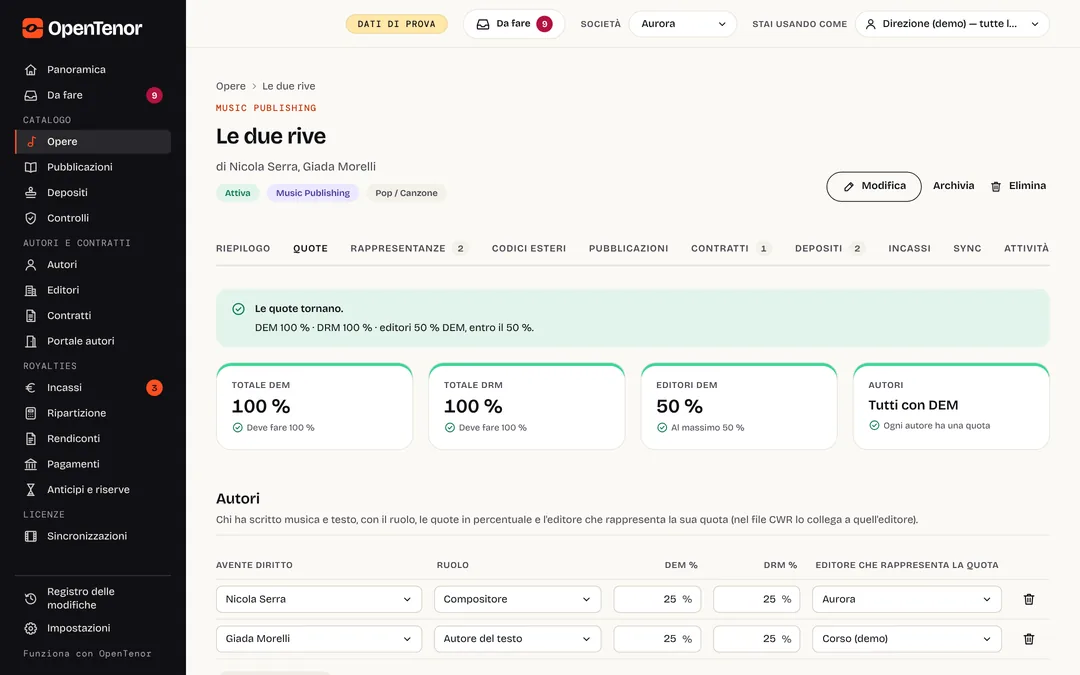1080x675 pixels.
Task: Click the Contratti document icon in sidebar
Action: [x=30, y=315]
